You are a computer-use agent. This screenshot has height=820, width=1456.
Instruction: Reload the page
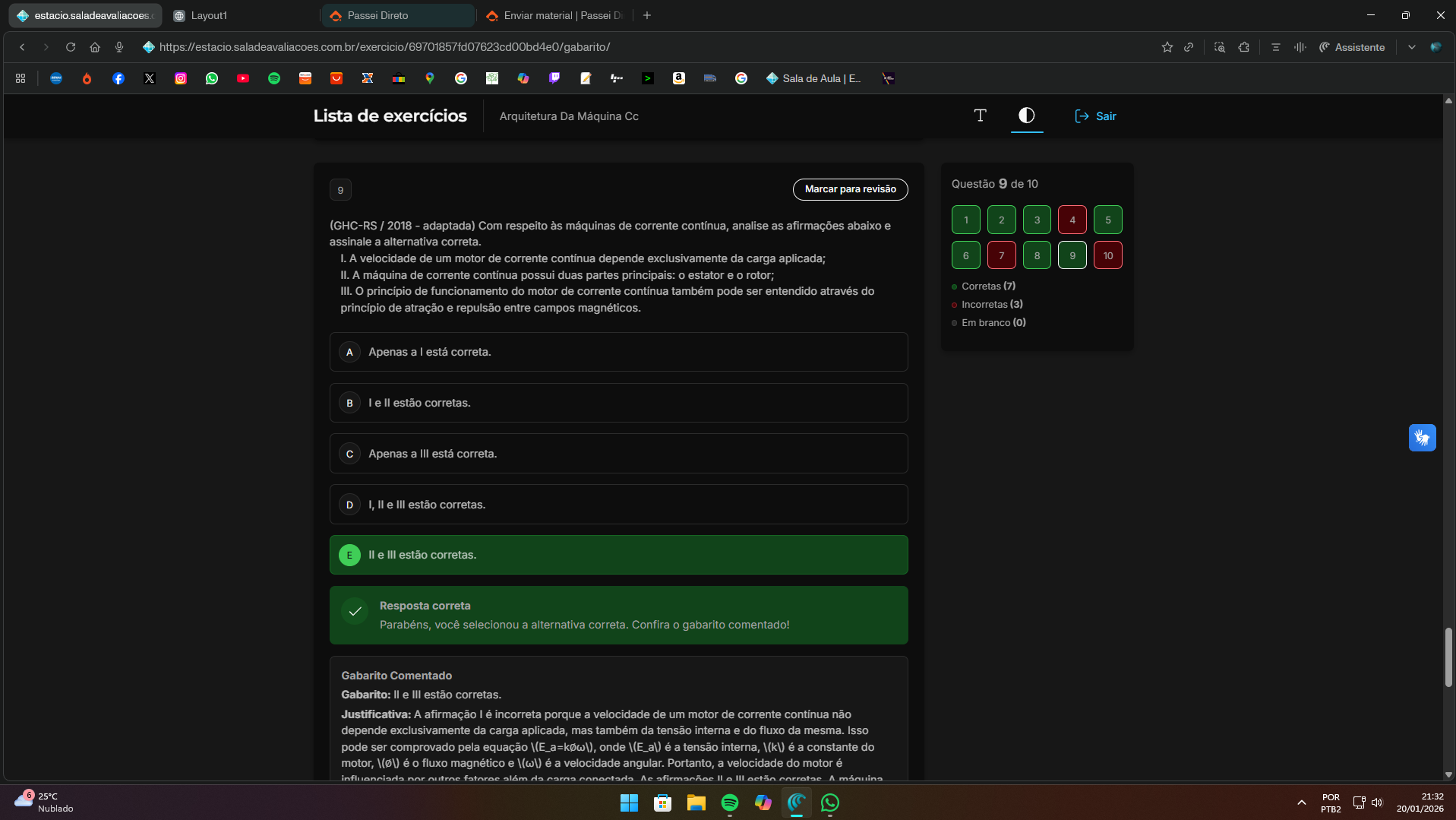pyautogui.click(x=71, y=47)
